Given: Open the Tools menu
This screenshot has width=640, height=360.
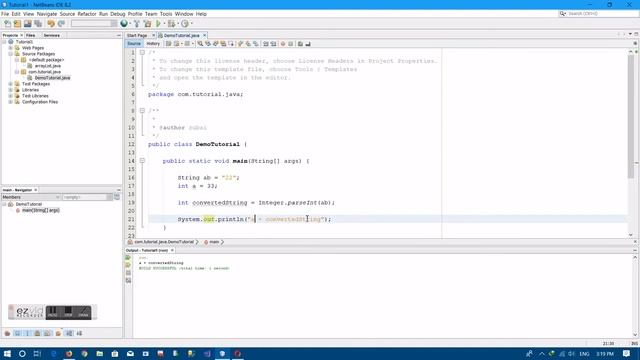Looking at the screenshot, I should [x=166, y=14].
